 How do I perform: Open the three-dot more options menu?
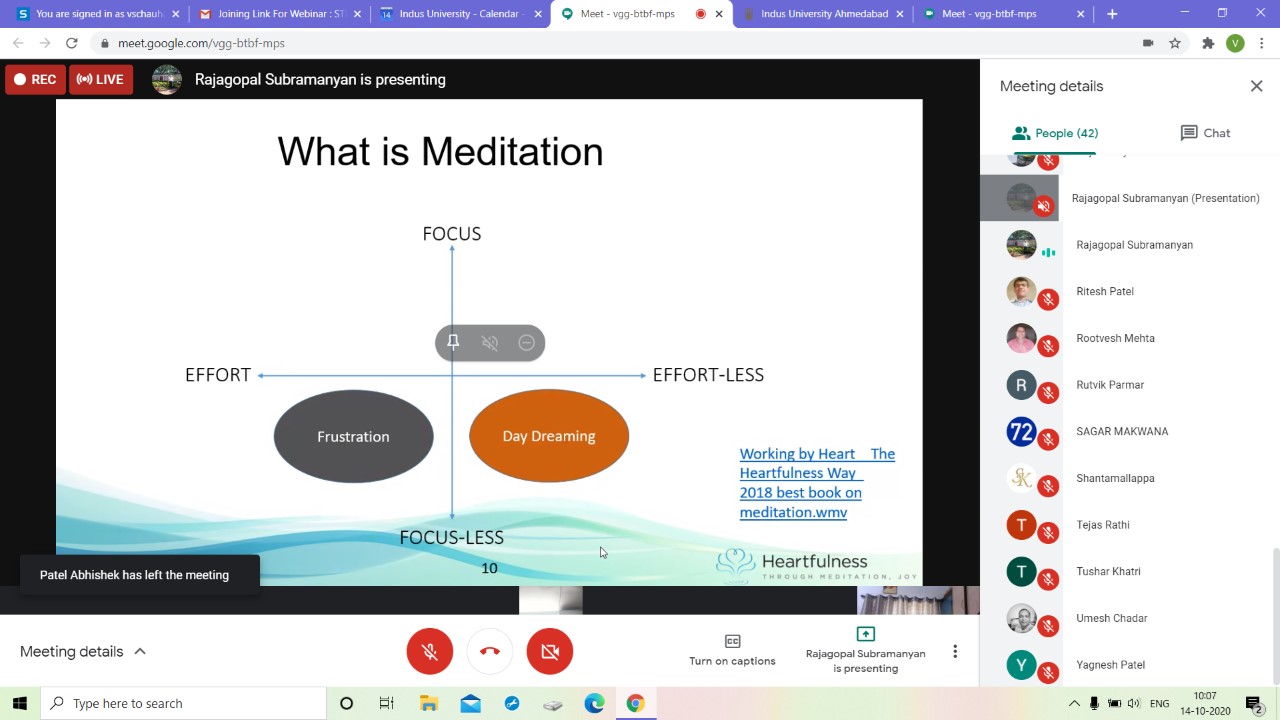coord(955,651)
